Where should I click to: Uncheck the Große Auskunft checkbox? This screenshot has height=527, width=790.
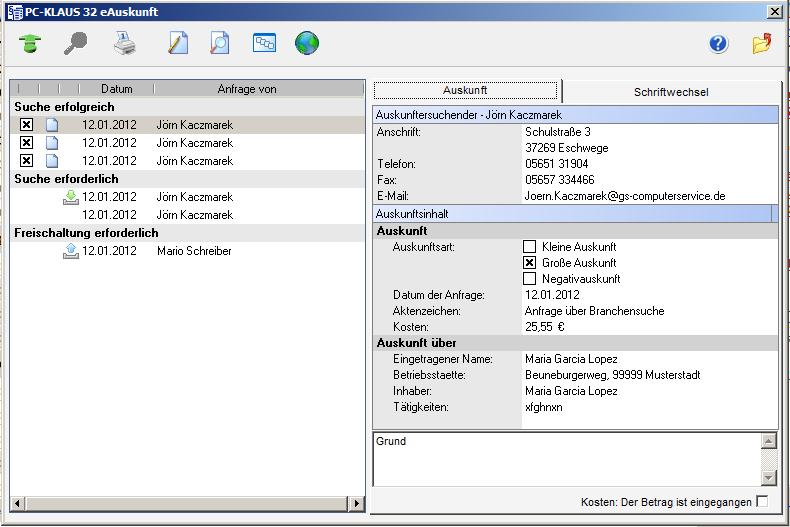[x=530, y=263]
